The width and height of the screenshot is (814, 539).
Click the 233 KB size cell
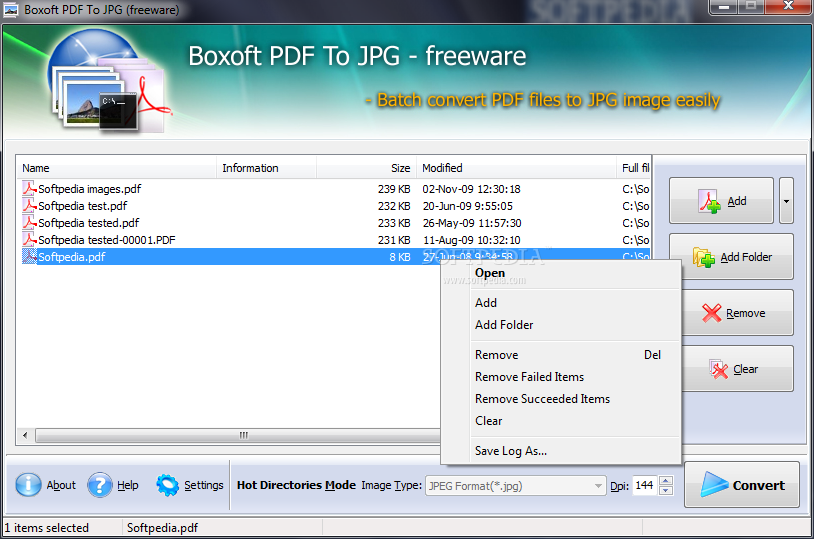click(394, 223)
